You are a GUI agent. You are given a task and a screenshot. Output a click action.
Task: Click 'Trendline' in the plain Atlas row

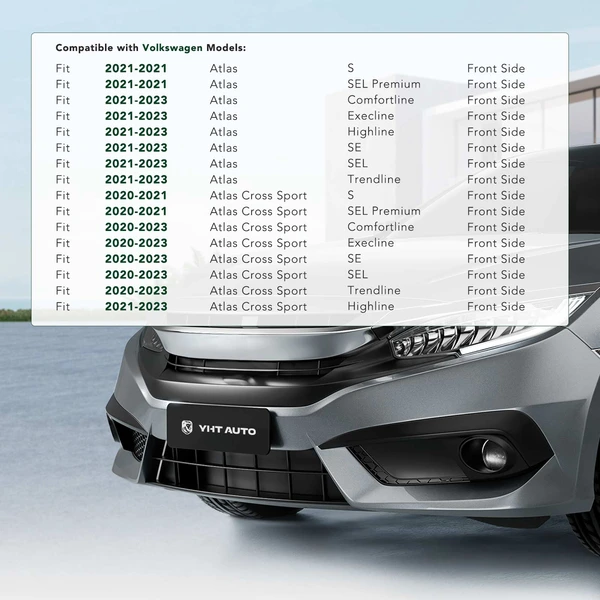tap(374, 179)
